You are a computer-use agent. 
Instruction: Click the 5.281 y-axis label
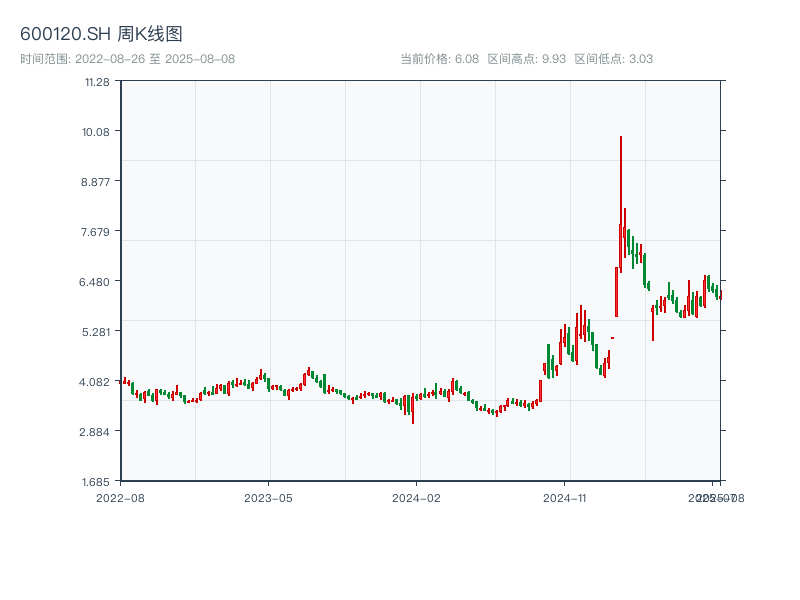96,332
